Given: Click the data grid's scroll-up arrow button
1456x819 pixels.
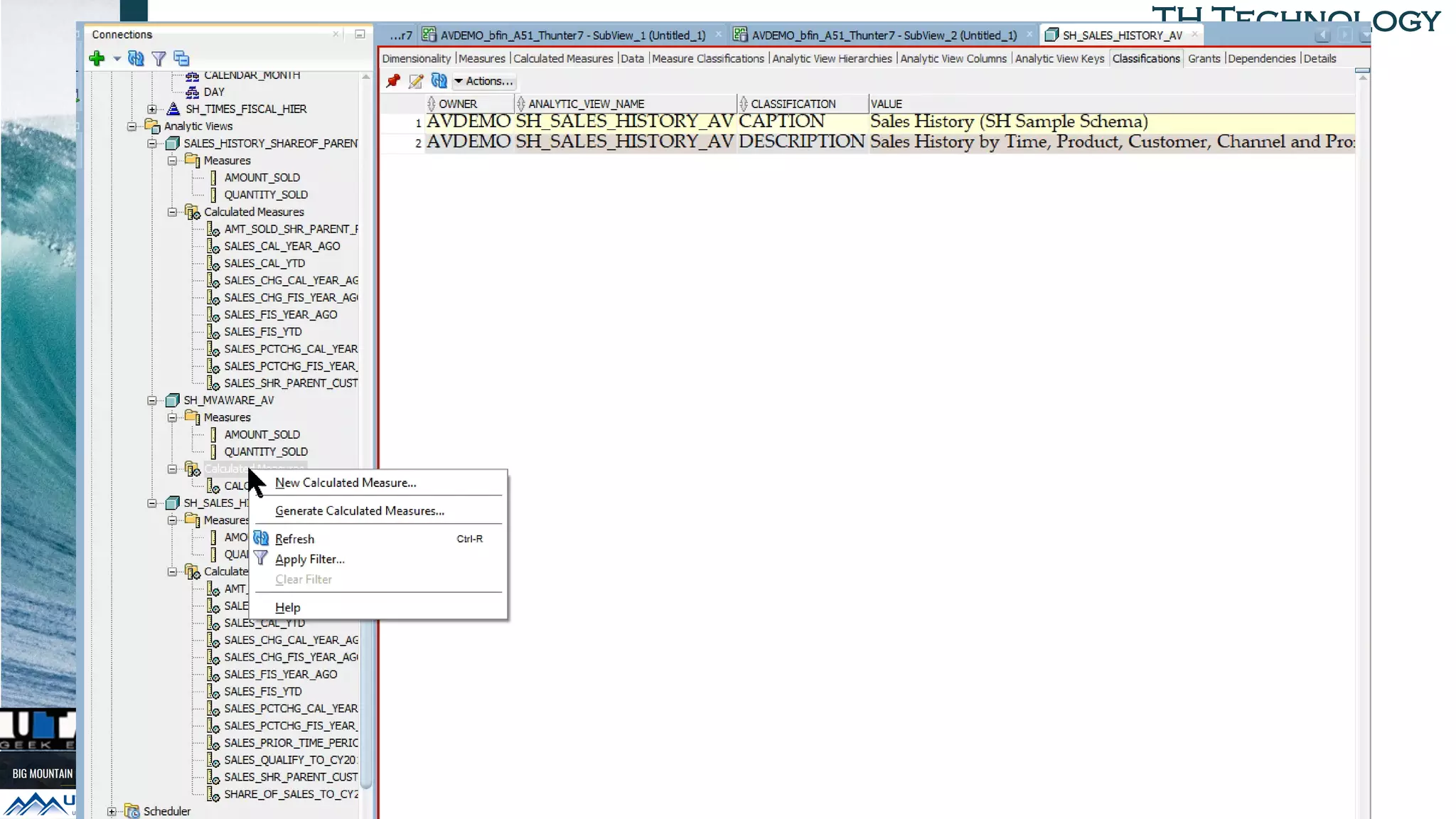Looking at the screenshot, I should [1362, 77].
